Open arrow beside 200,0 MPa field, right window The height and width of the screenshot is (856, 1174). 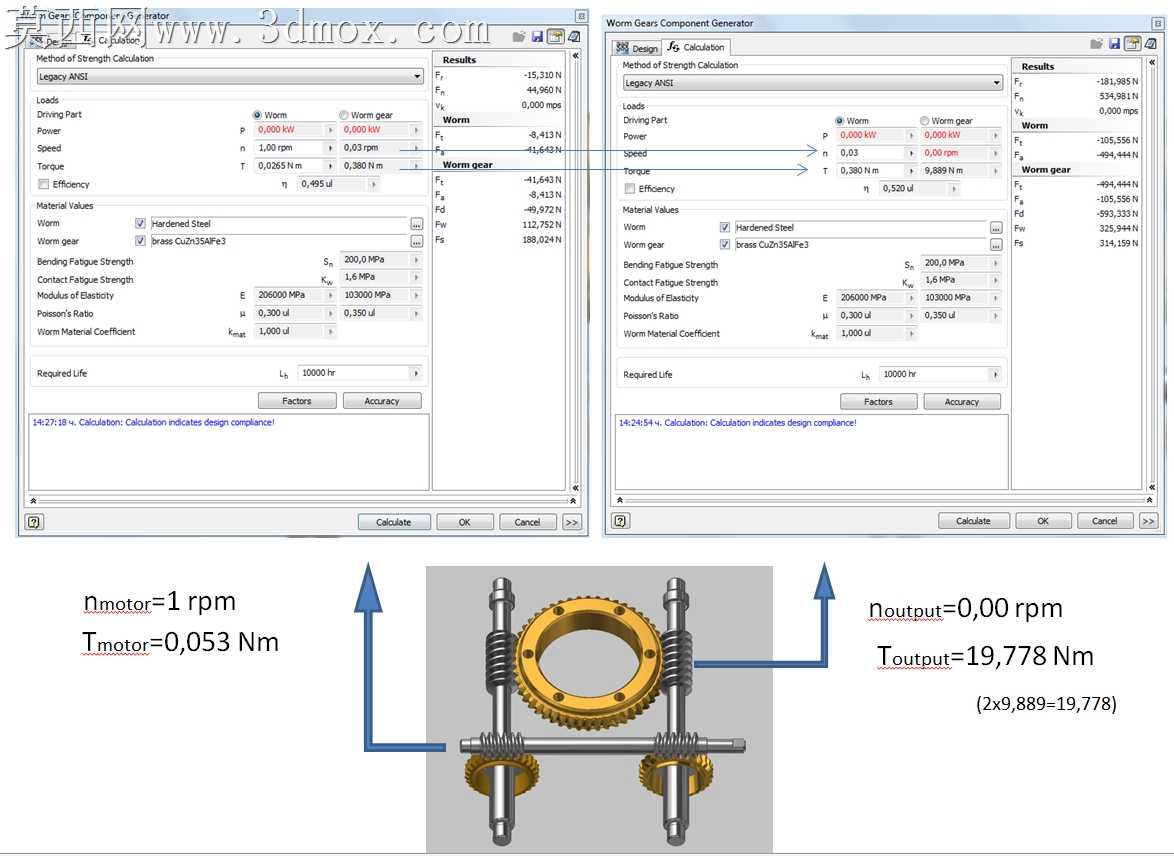click(x=995, y=263)
